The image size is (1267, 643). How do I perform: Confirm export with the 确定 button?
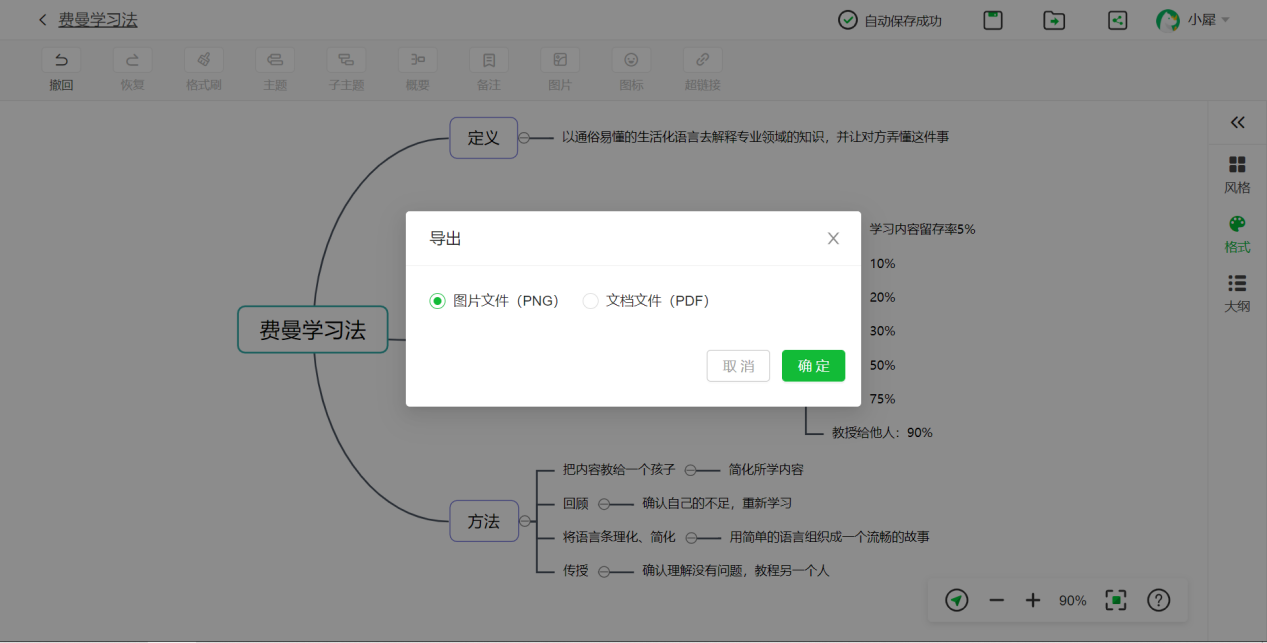click(813, 365)
